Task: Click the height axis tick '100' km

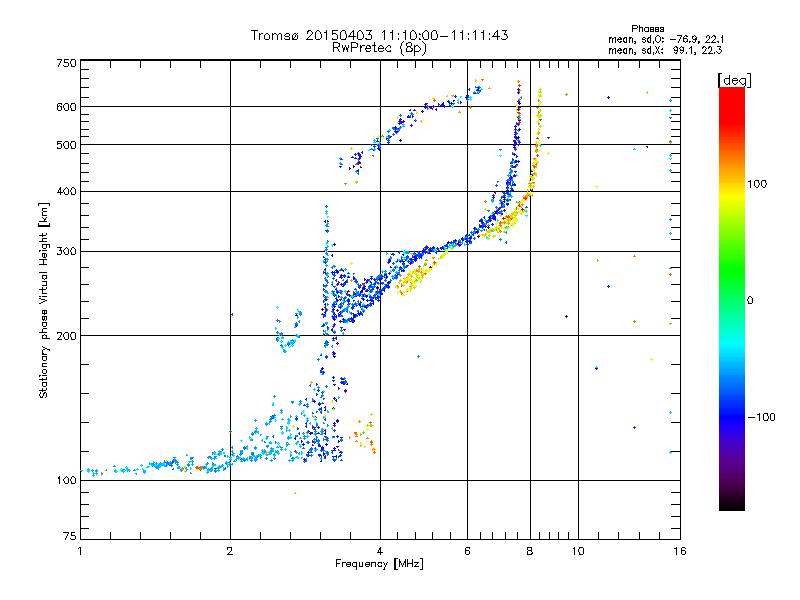Action: (x=66, y=480)
